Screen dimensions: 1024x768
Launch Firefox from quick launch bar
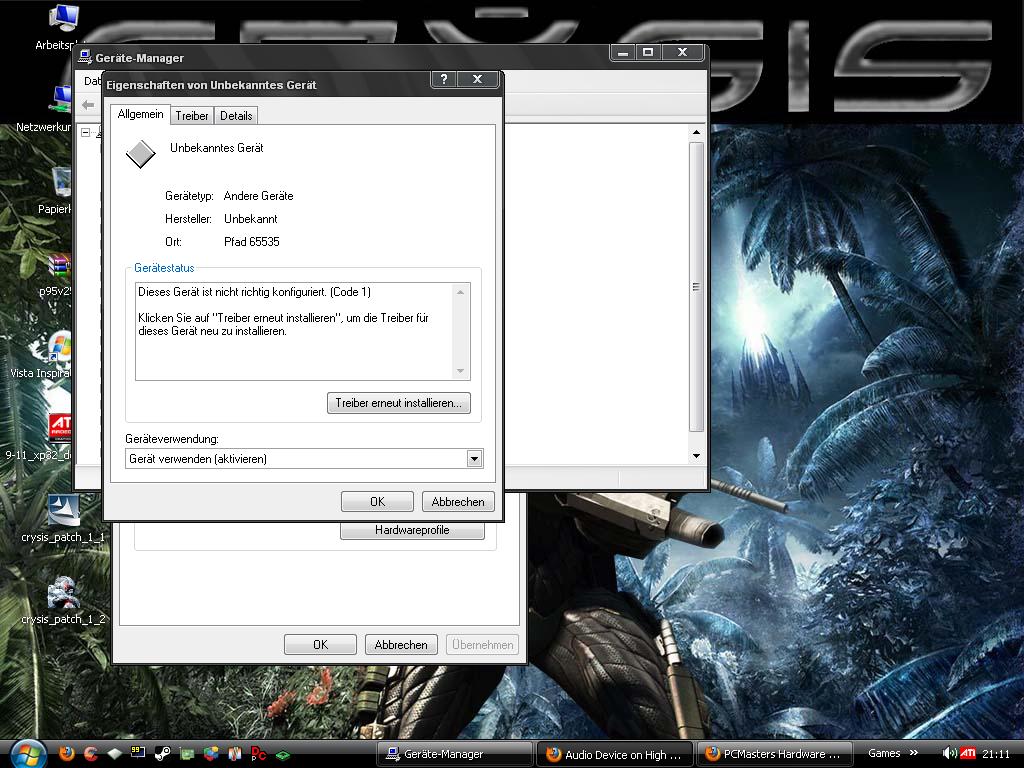[x=67, y=754]
